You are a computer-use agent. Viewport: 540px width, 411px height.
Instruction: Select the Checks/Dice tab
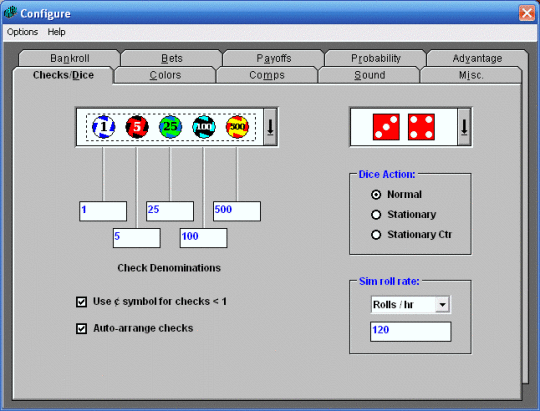[x=63, y=75]
